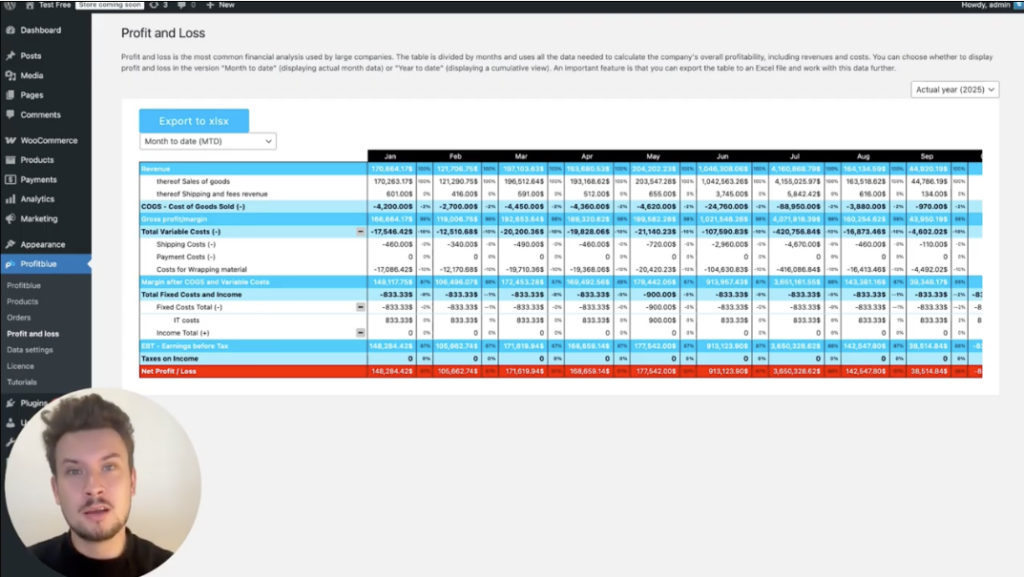
Task: Open Media via its sidebar icon
Action: [10, 76]
